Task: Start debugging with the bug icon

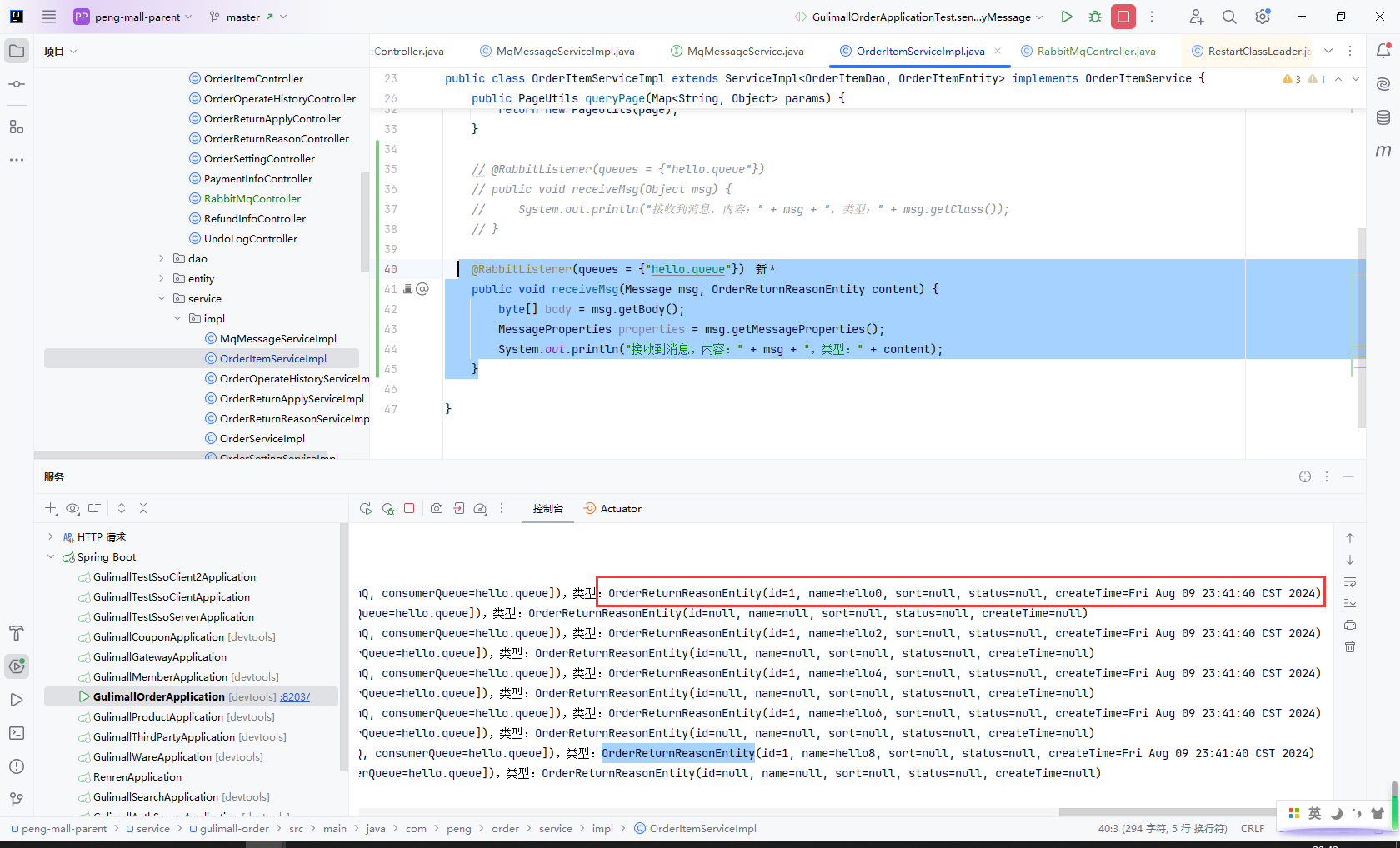Action: (1095, 17)
